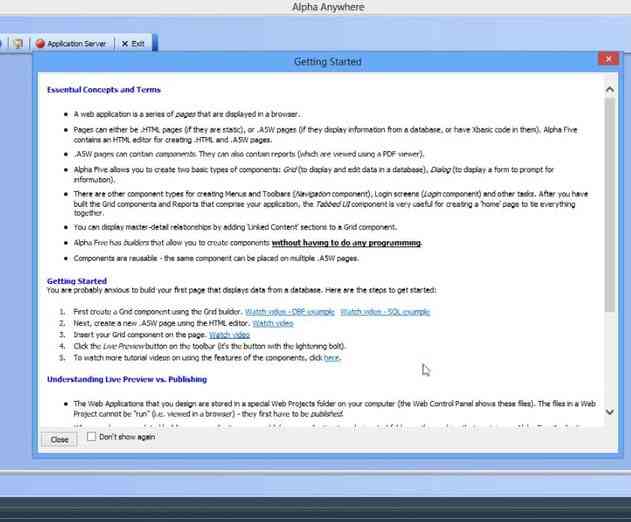Enable the Don't show again checkbox
The width and height of the screenshot is (631, 522).
point(91,437)
